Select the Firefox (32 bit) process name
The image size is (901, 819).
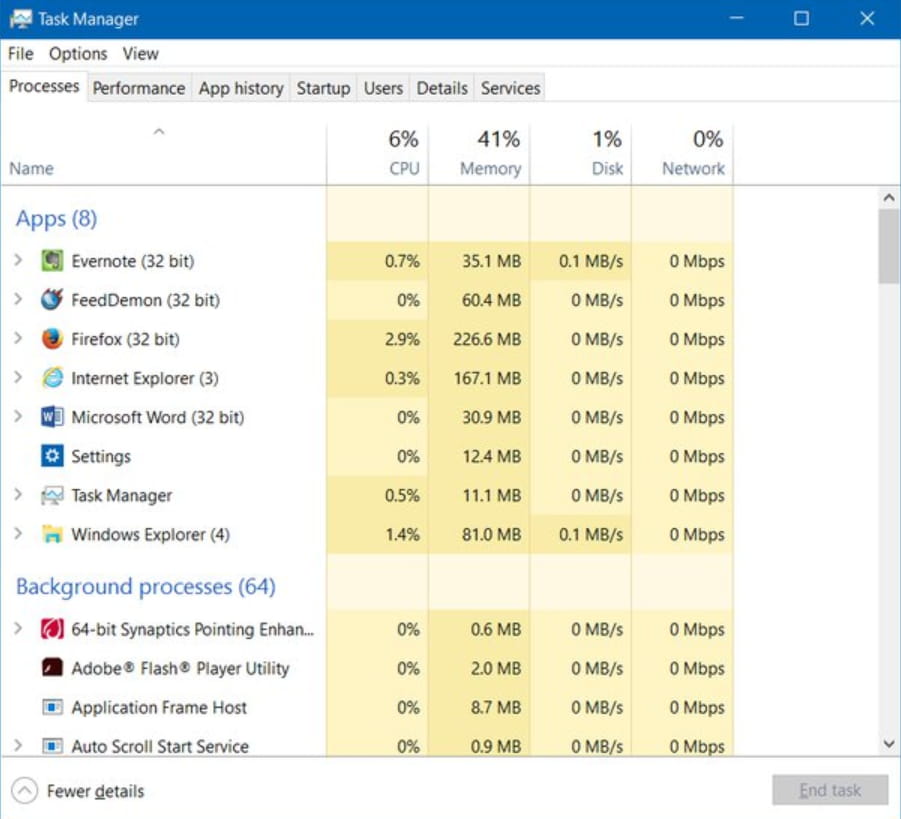[125, 340]
